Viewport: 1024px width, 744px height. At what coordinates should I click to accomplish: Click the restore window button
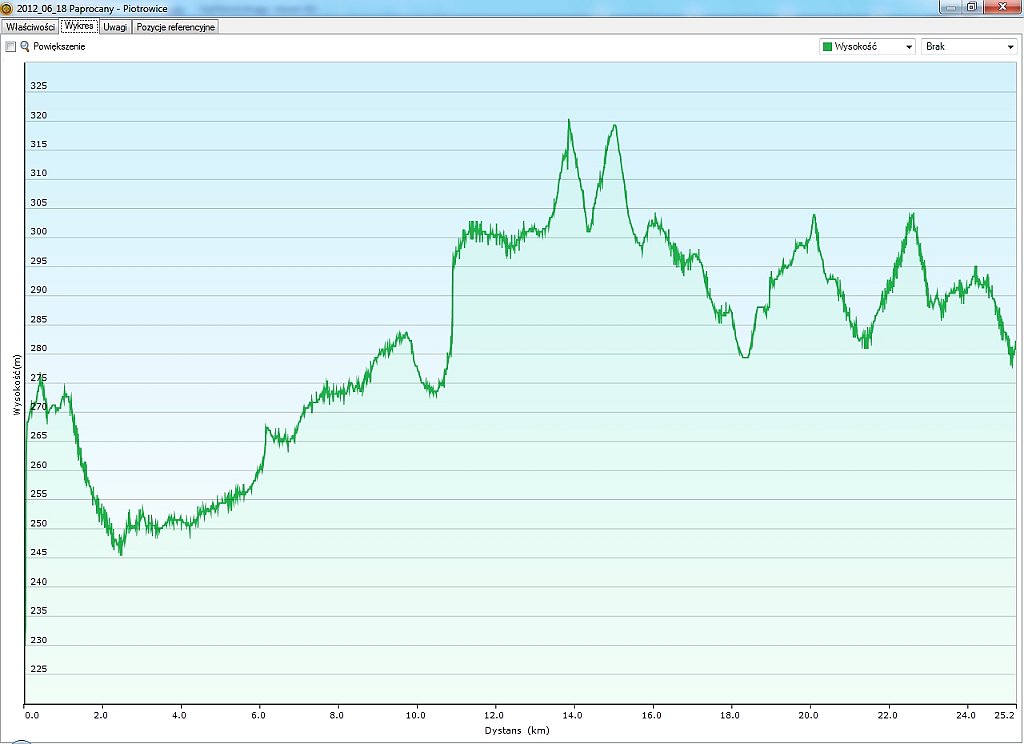(971, 6)
